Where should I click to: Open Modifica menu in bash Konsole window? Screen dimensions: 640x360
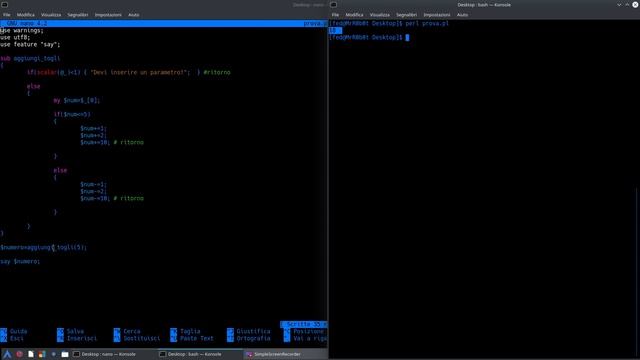[354, 15]
